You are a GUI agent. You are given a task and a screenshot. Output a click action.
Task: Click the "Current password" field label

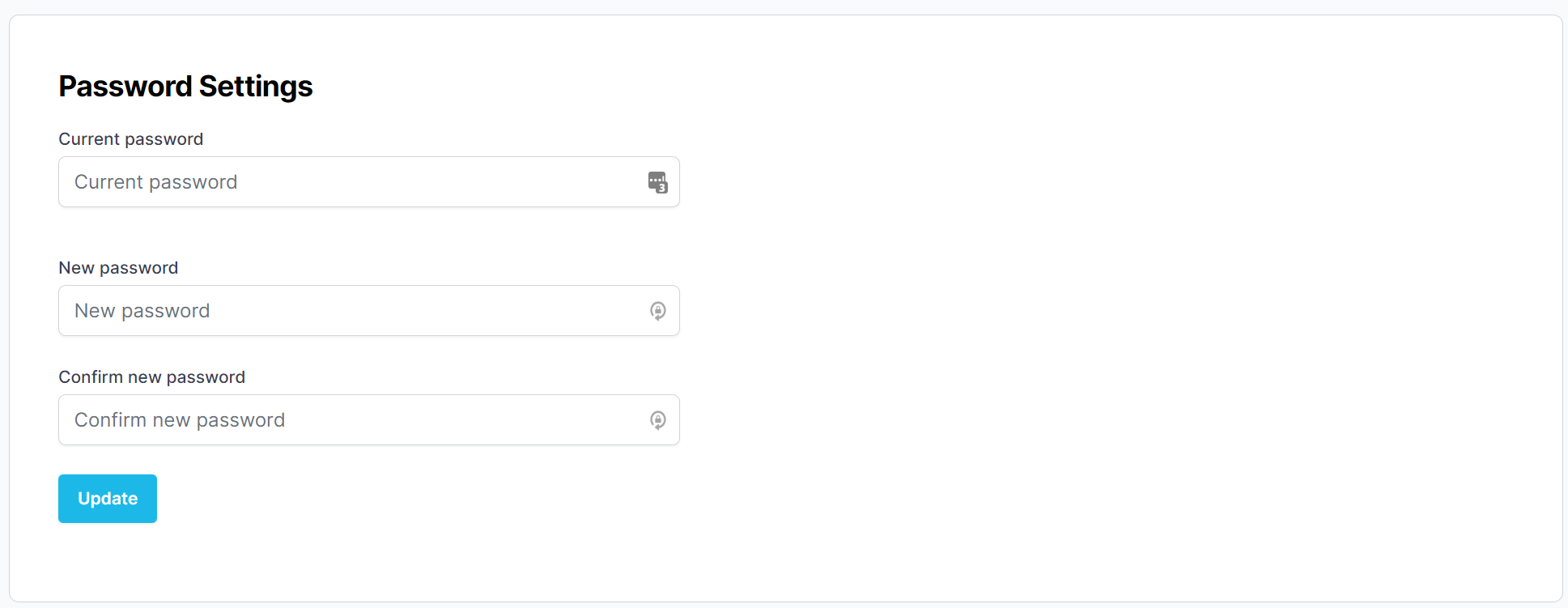point(131,139)
